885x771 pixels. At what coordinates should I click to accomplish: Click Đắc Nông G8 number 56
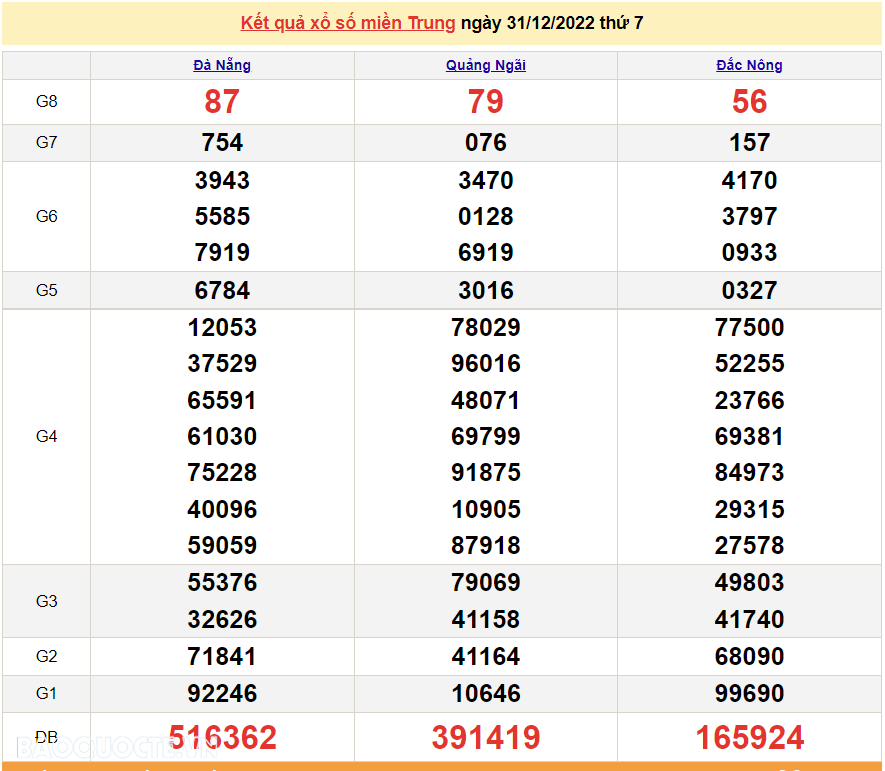[749, 102]
